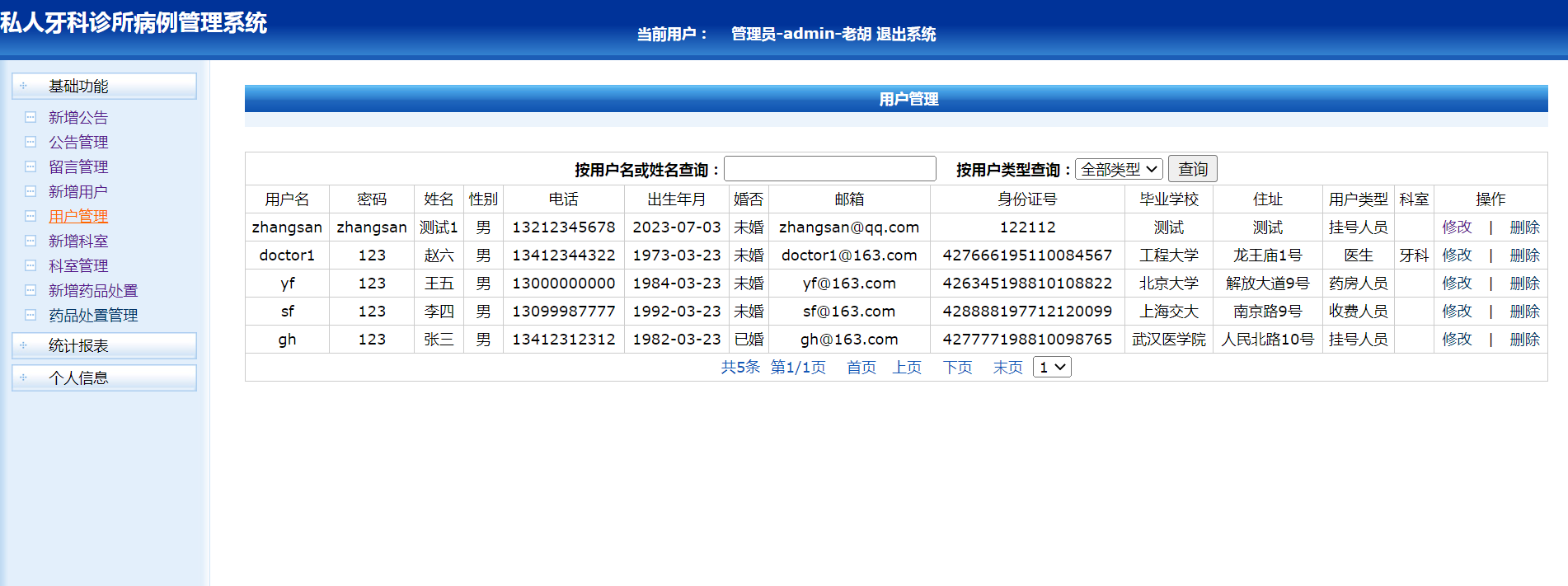Open 留言管理 menu item
Screen dimensions: 1568x586
pos(78,166)
